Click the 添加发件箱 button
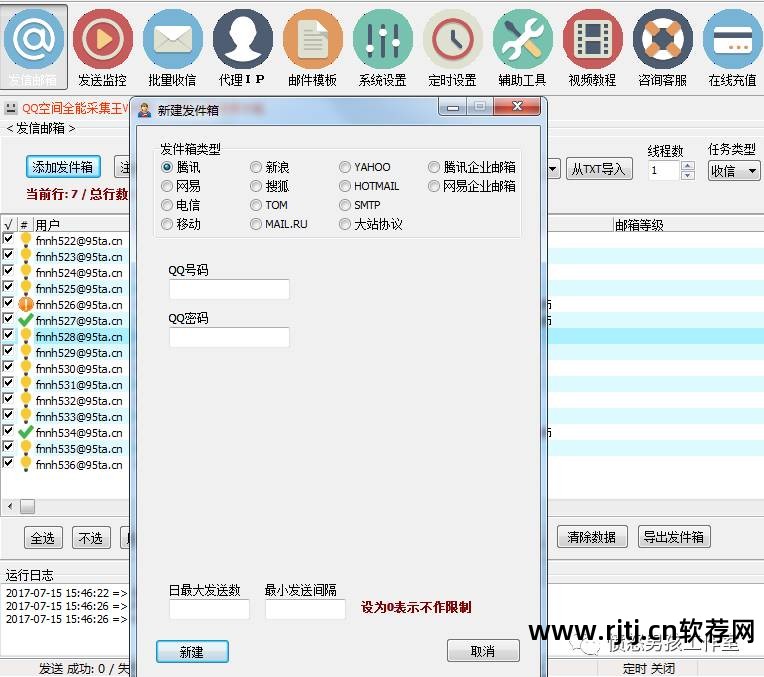764x677 pixels. click(63, 167)
